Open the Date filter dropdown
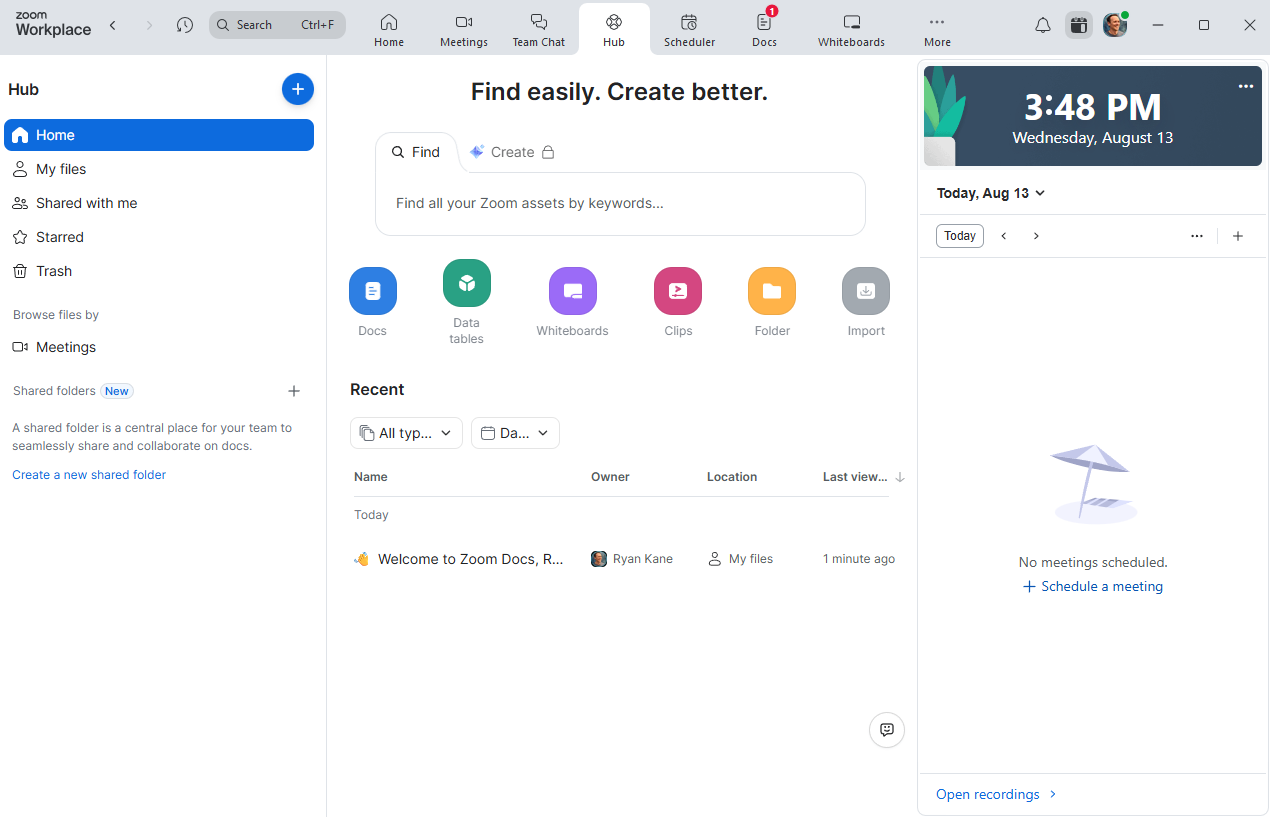The width and height of the screenshot is (1270, 817). [x=515, y=433]
